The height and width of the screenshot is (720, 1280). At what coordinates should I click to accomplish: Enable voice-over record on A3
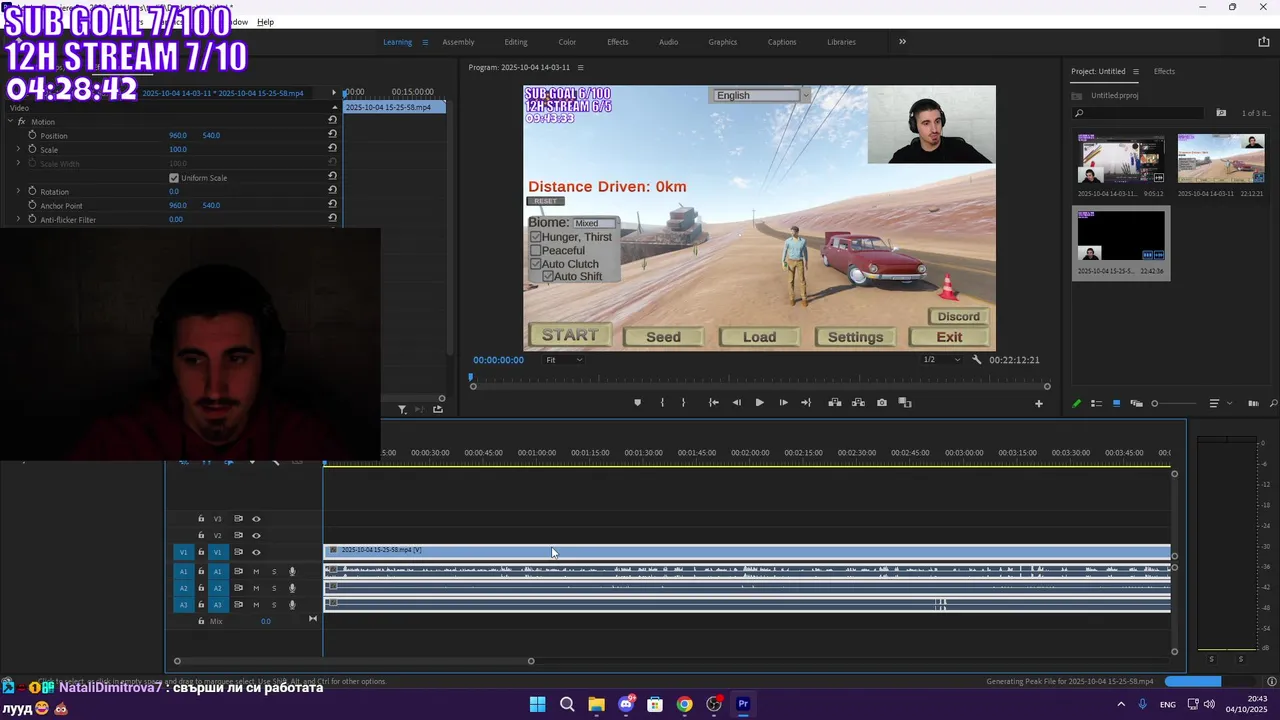292,605
